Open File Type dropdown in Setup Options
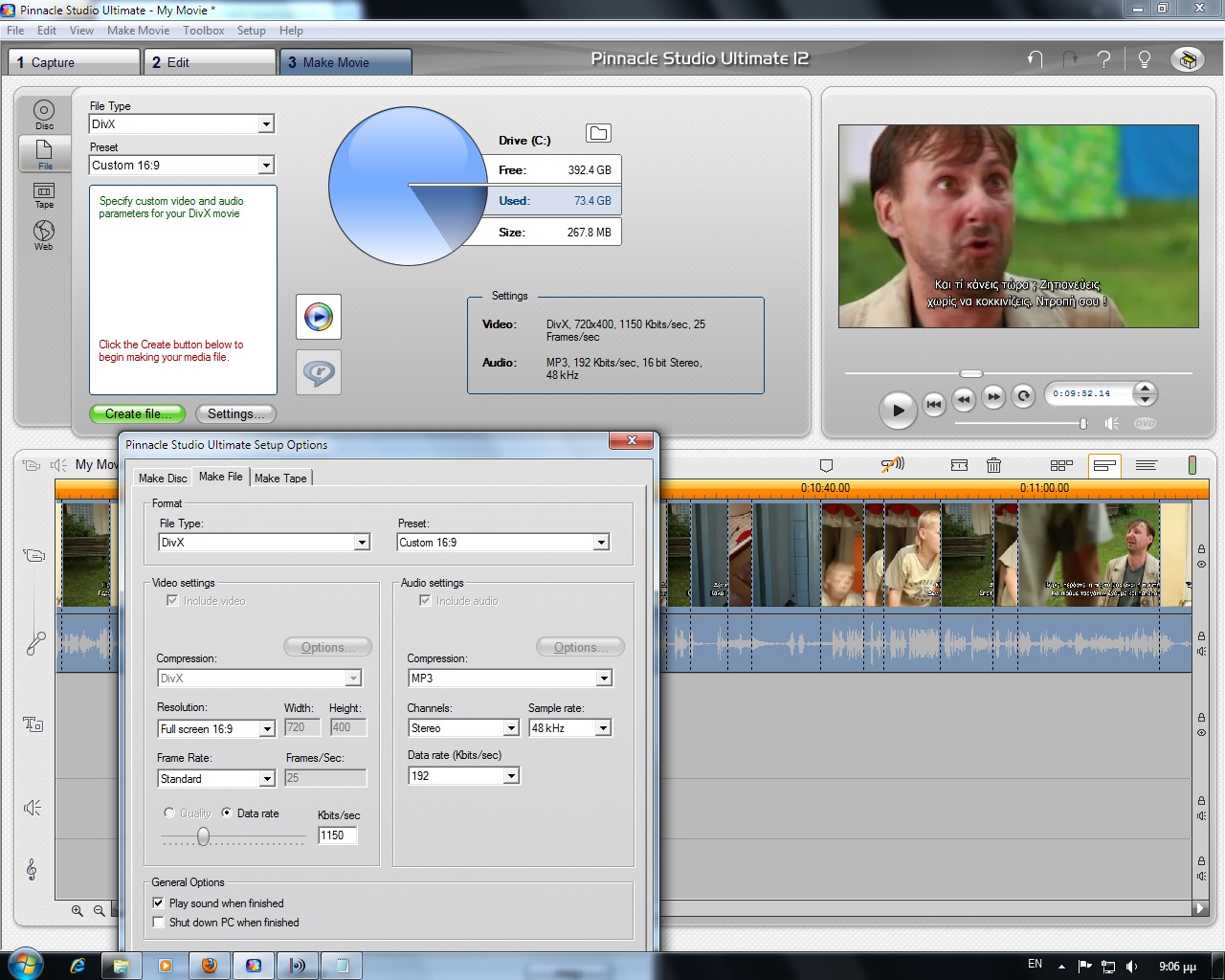Viewport: 1225px width, 980px height. tap(362, 543)
